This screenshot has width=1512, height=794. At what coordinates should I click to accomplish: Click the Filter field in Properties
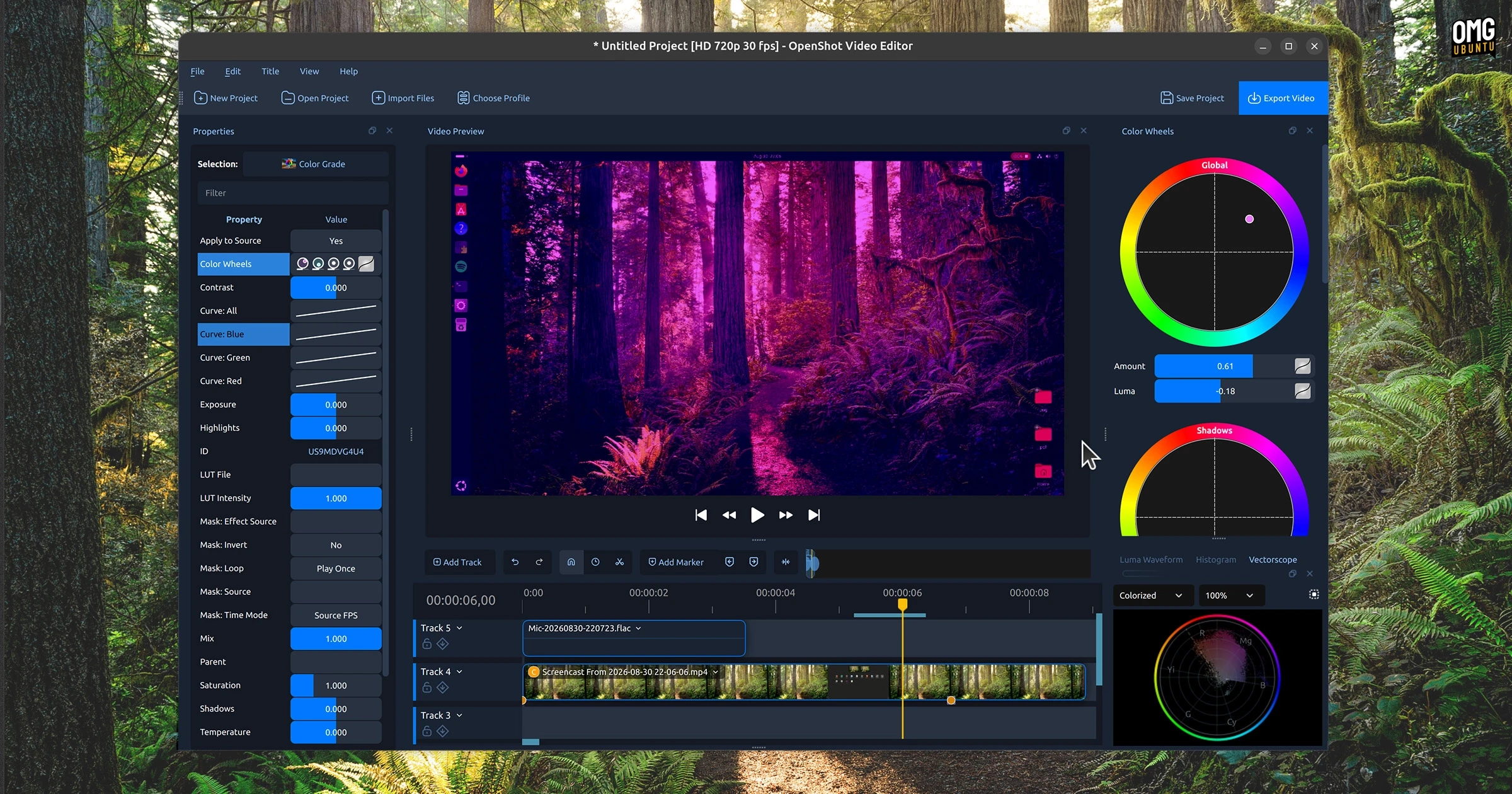[x=293, y=193]
